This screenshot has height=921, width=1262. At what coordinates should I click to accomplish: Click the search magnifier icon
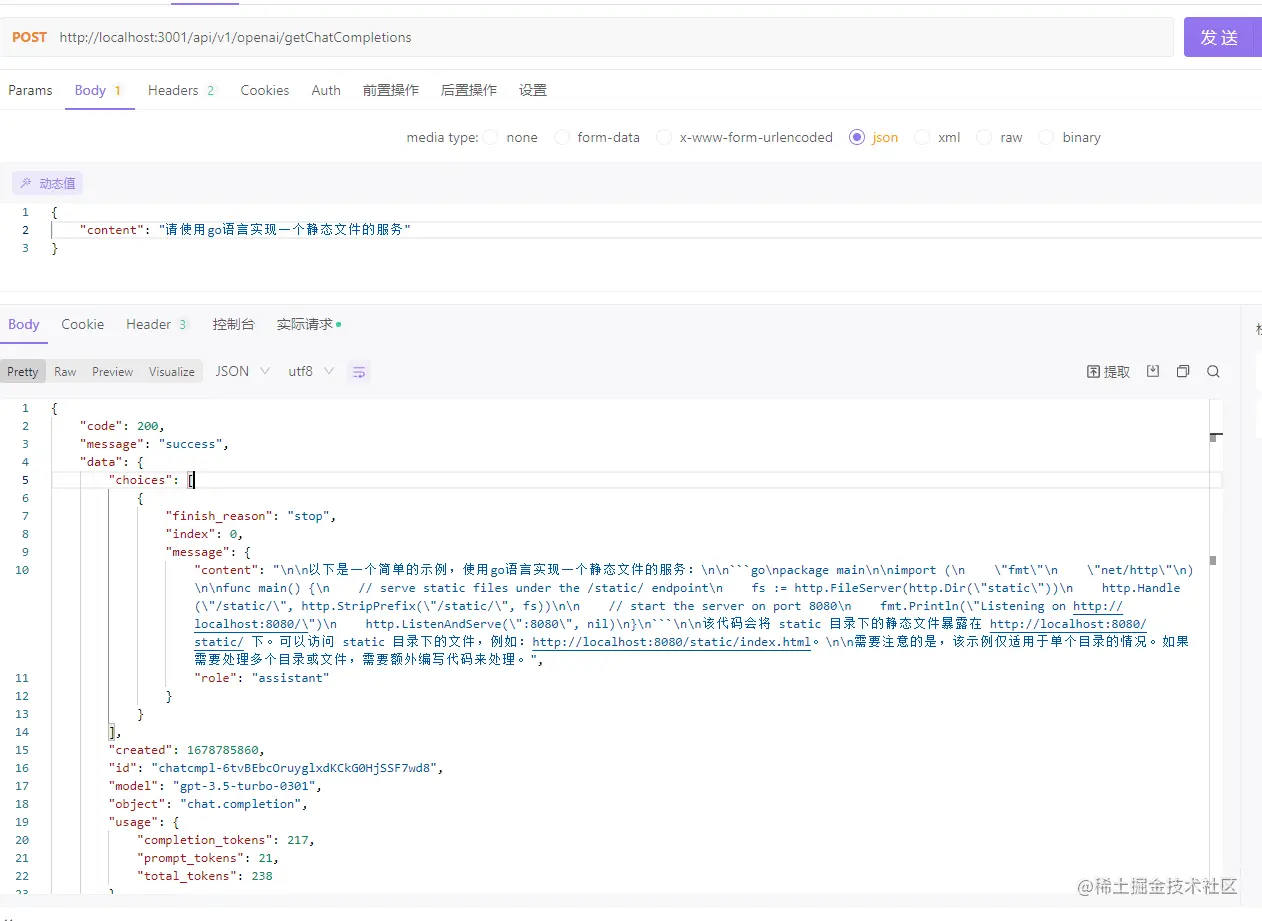tap(1213, 371)
